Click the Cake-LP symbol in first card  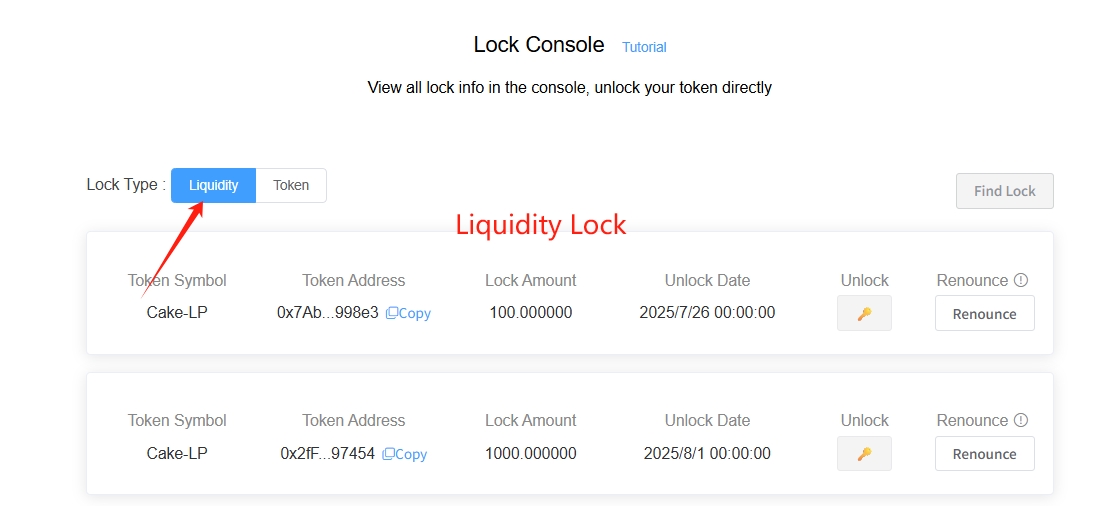[x=177, y=312]
